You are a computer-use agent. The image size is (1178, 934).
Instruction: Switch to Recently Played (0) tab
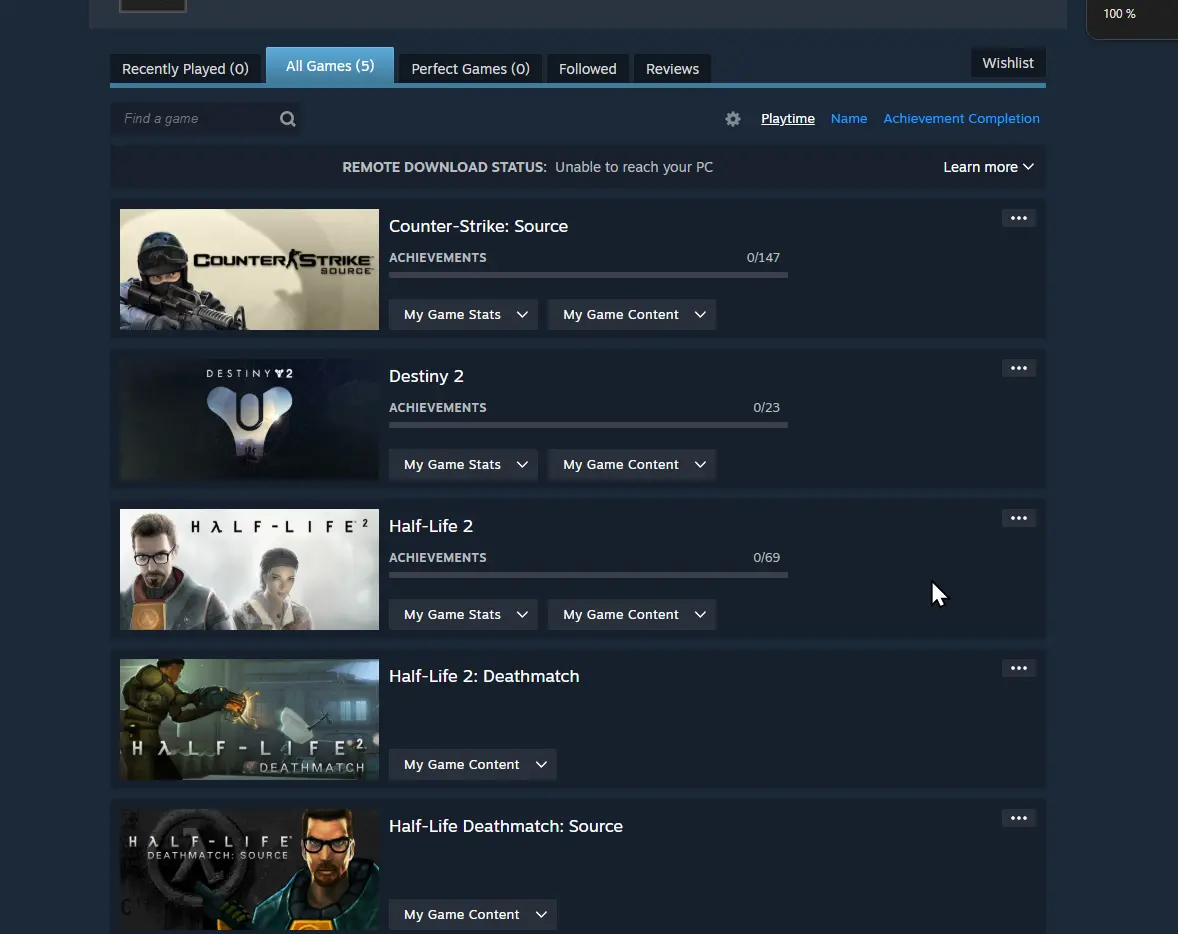tap(185, 68)
